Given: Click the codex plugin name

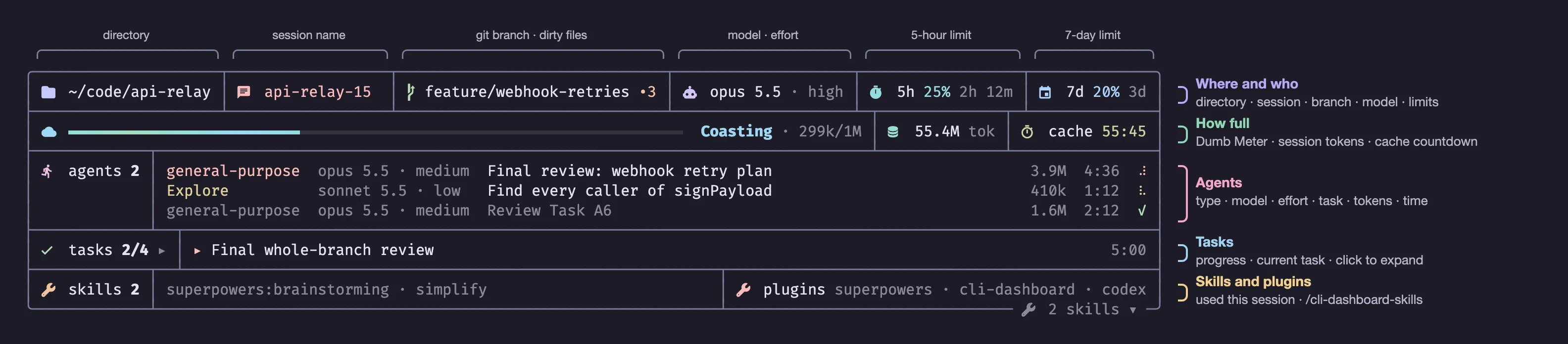Looking at the screenshot, I should 1124,289.
